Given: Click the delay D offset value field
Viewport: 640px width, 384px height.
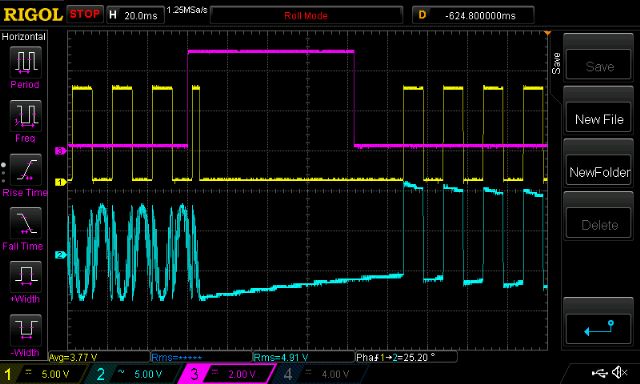Looking at the screenshot, I should [x=473, y=16].
